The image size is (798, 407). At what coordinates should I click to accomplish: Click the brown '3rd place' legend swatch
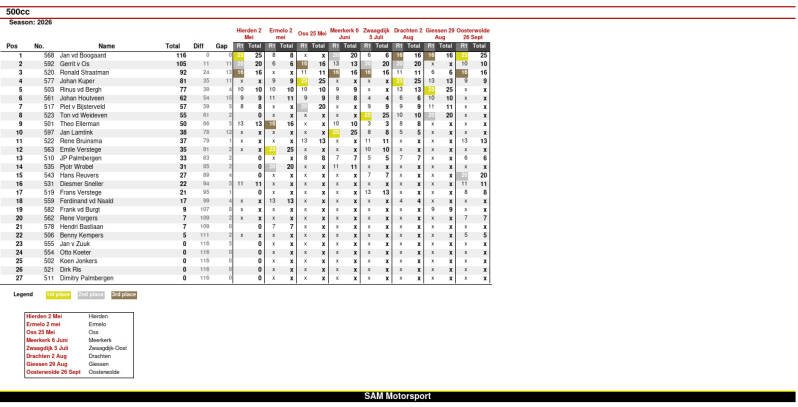124,295
